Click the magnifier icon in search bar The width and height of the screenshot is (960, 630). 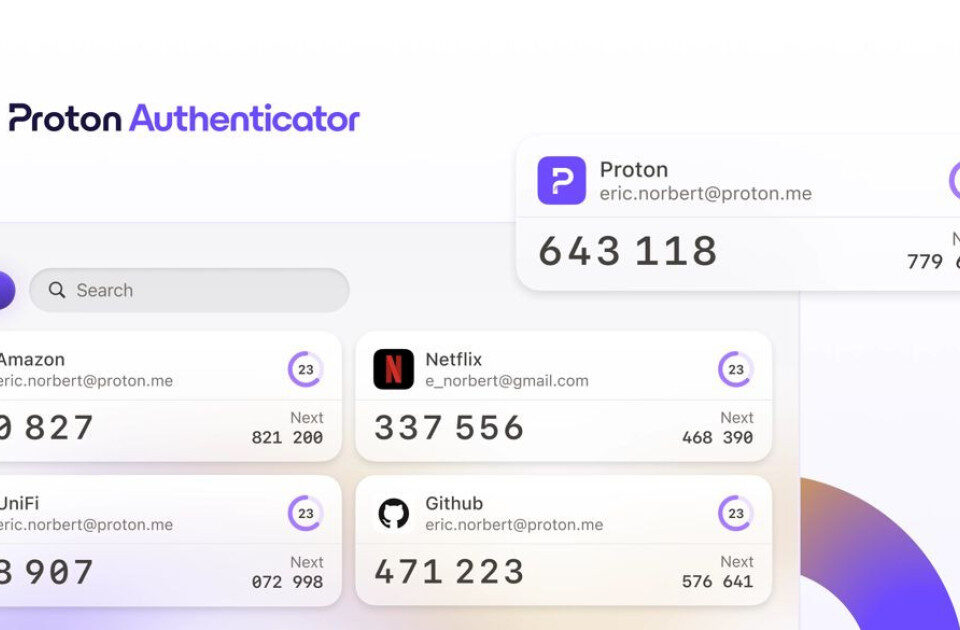click(x=57, y=290)
